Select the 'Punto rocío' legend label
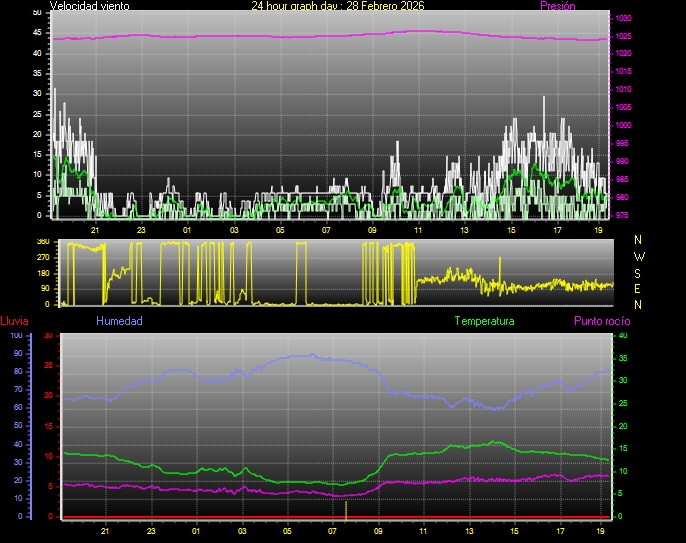 pyautogui.click(x=601, y=321)
